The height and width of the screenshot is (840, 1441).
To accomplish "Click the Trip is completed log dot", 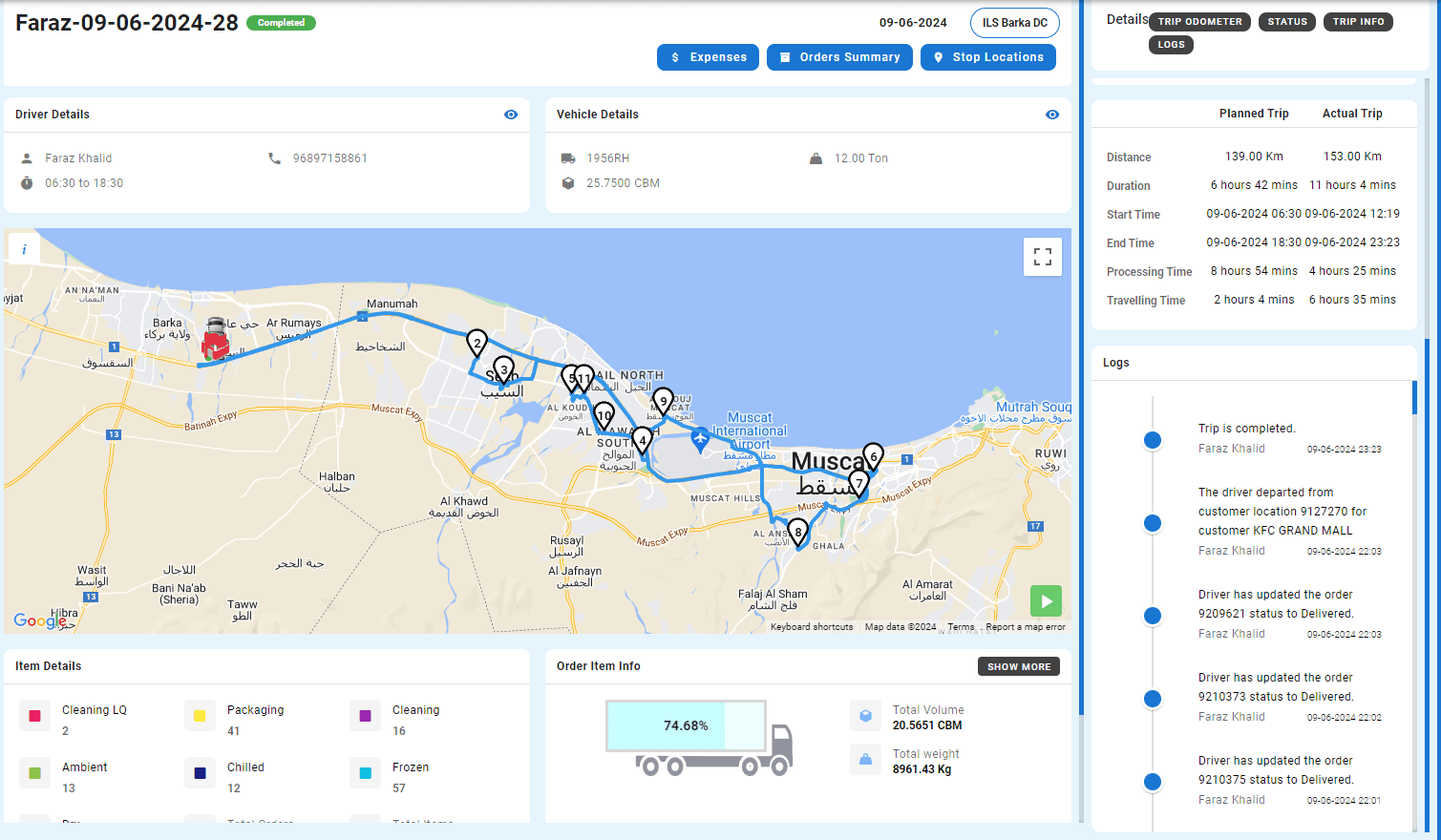I will point(1153,440).
